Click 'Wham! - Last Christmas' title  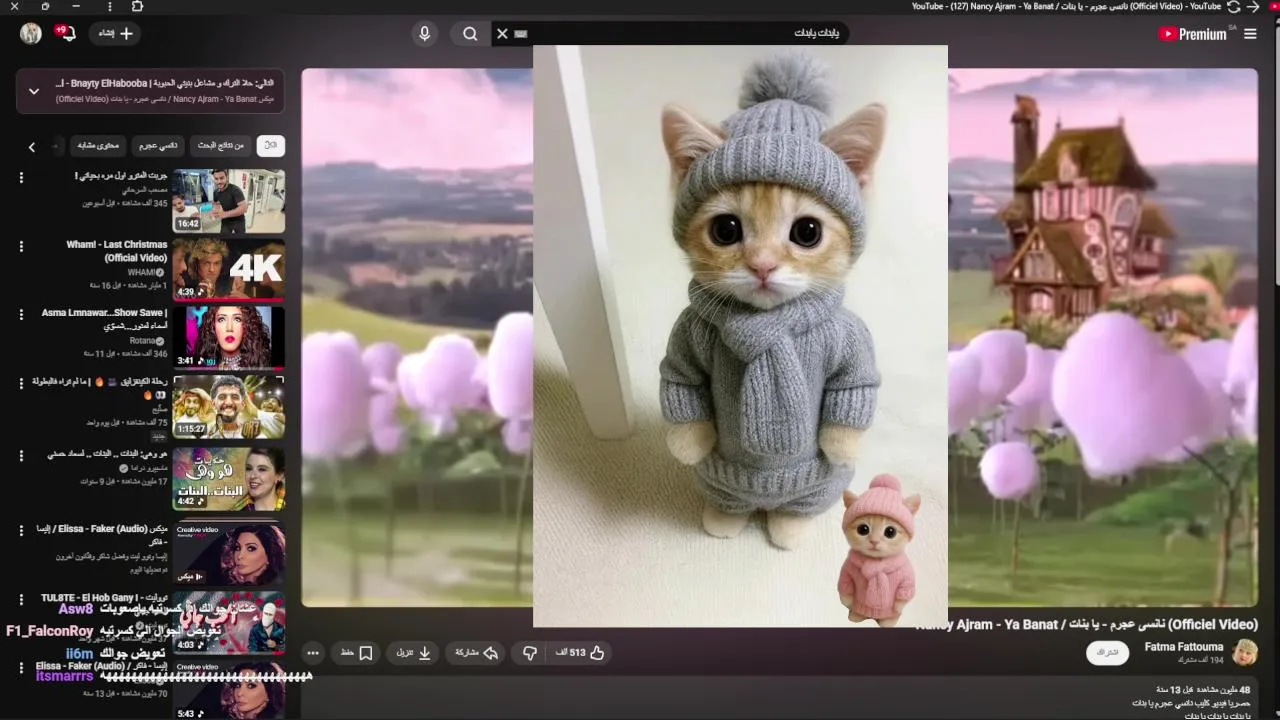[x=117, y=251]
